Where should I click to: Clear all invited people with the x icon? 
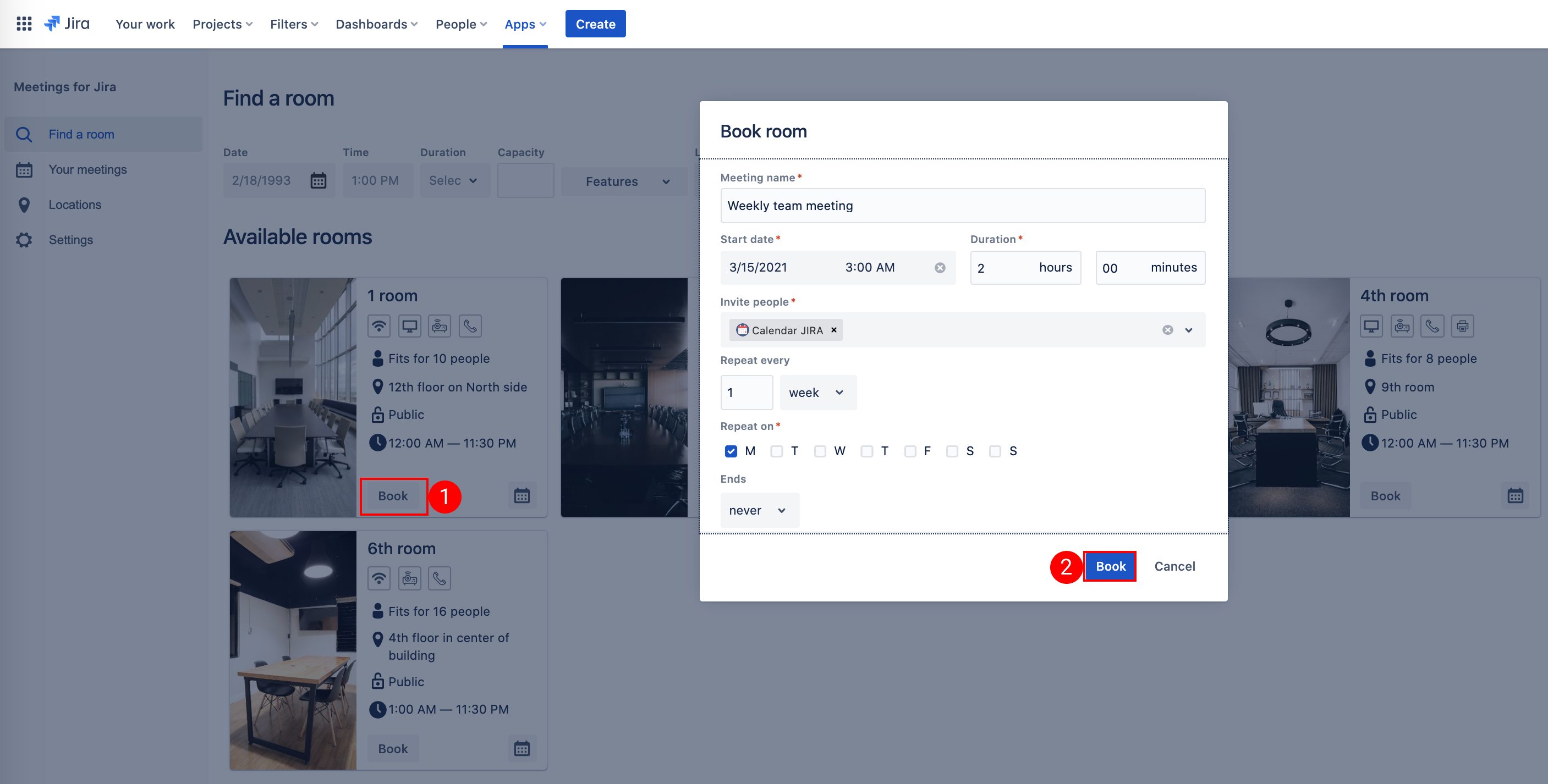1167,330
